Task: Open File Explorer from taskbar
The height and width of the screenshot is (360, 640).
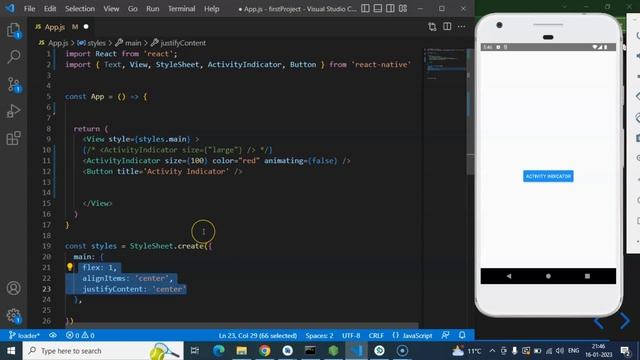Action: pos(242,351)
